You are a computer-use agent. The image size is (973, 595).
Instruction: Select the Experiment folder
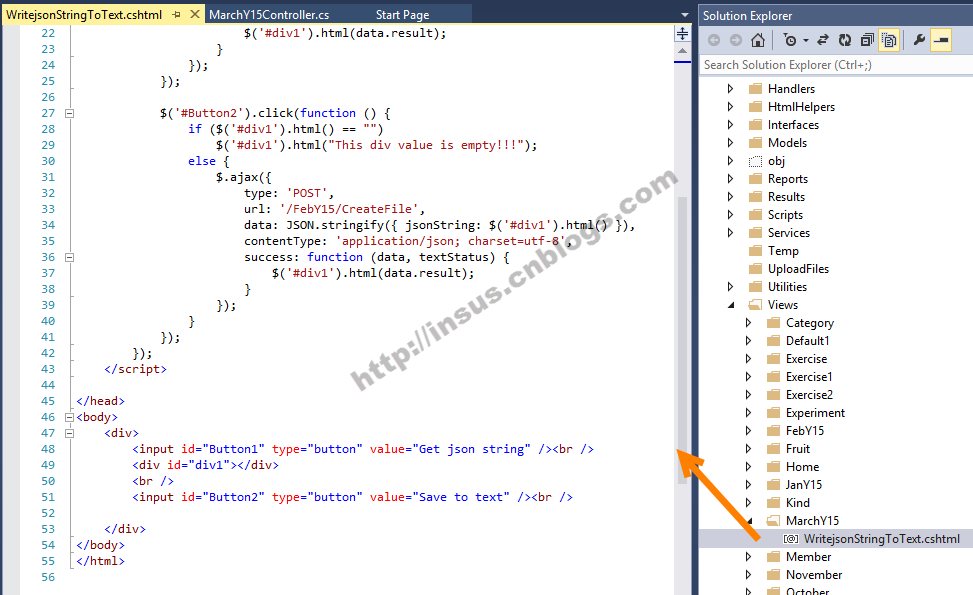coord(815,413)
